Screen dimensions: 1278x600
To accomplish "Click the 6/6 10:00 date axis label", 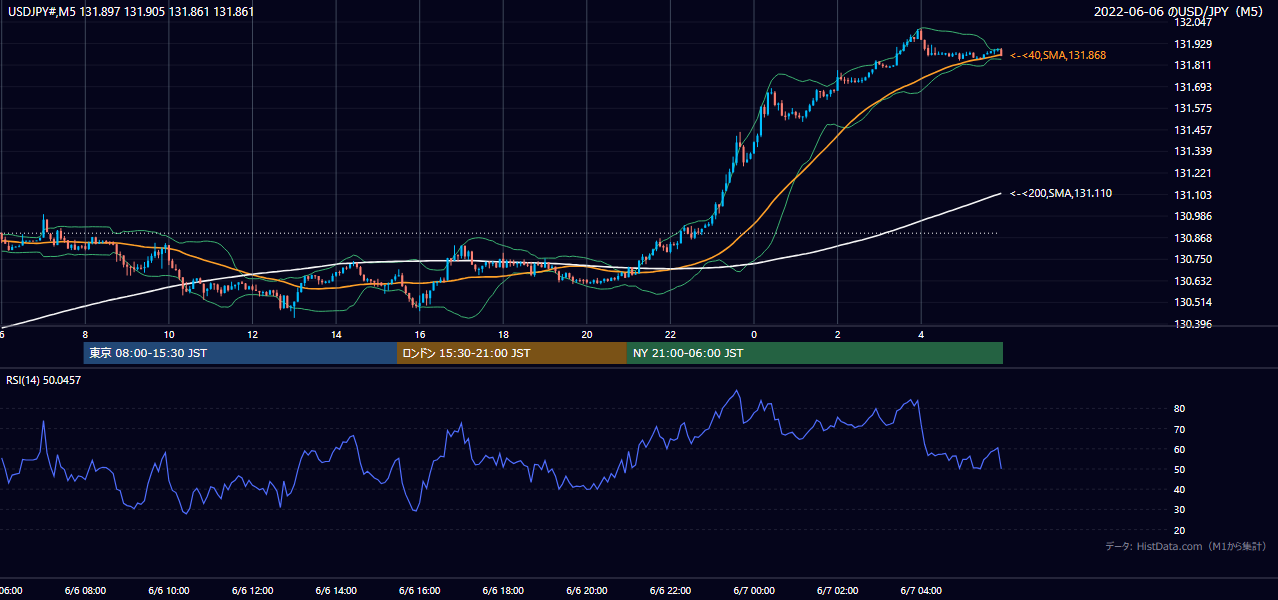I will tap(168, 590).
